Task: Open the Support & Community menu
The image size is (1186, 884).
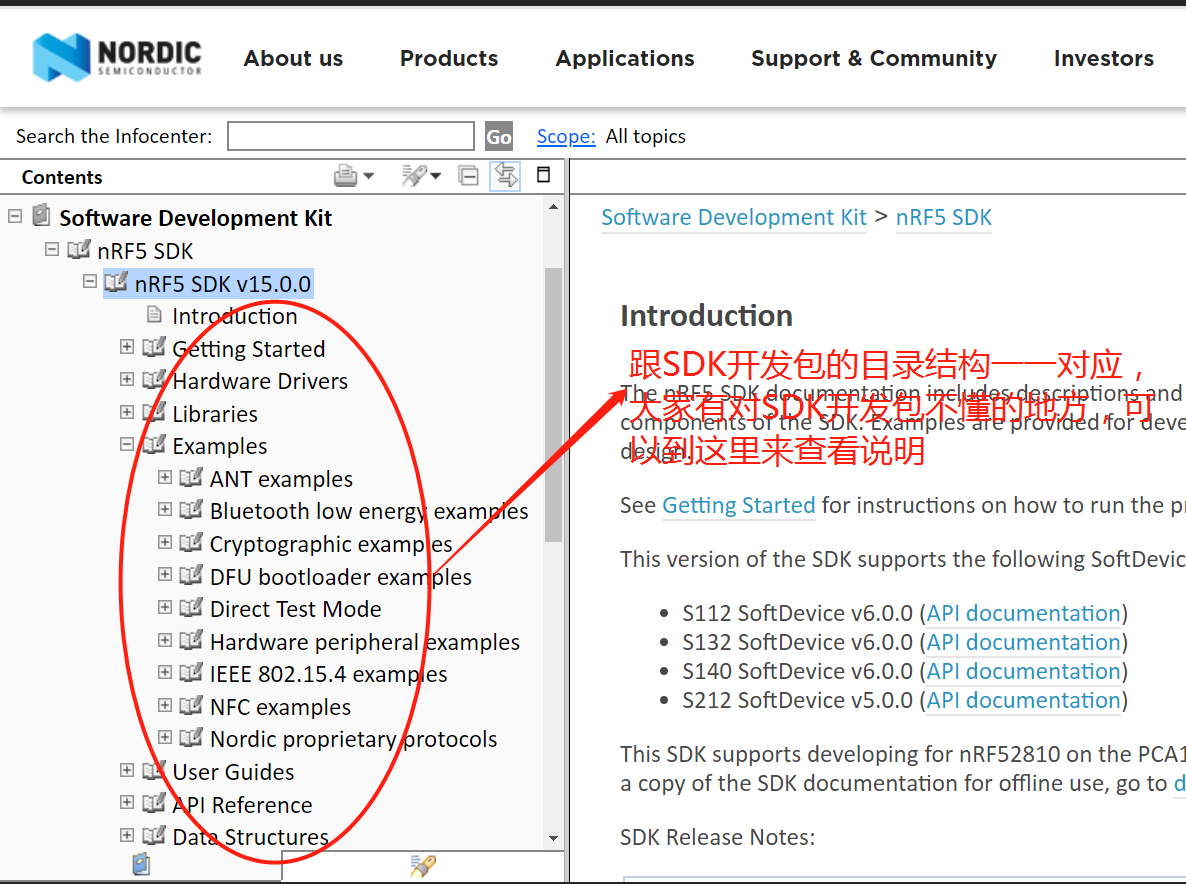Action: [874, 58]
